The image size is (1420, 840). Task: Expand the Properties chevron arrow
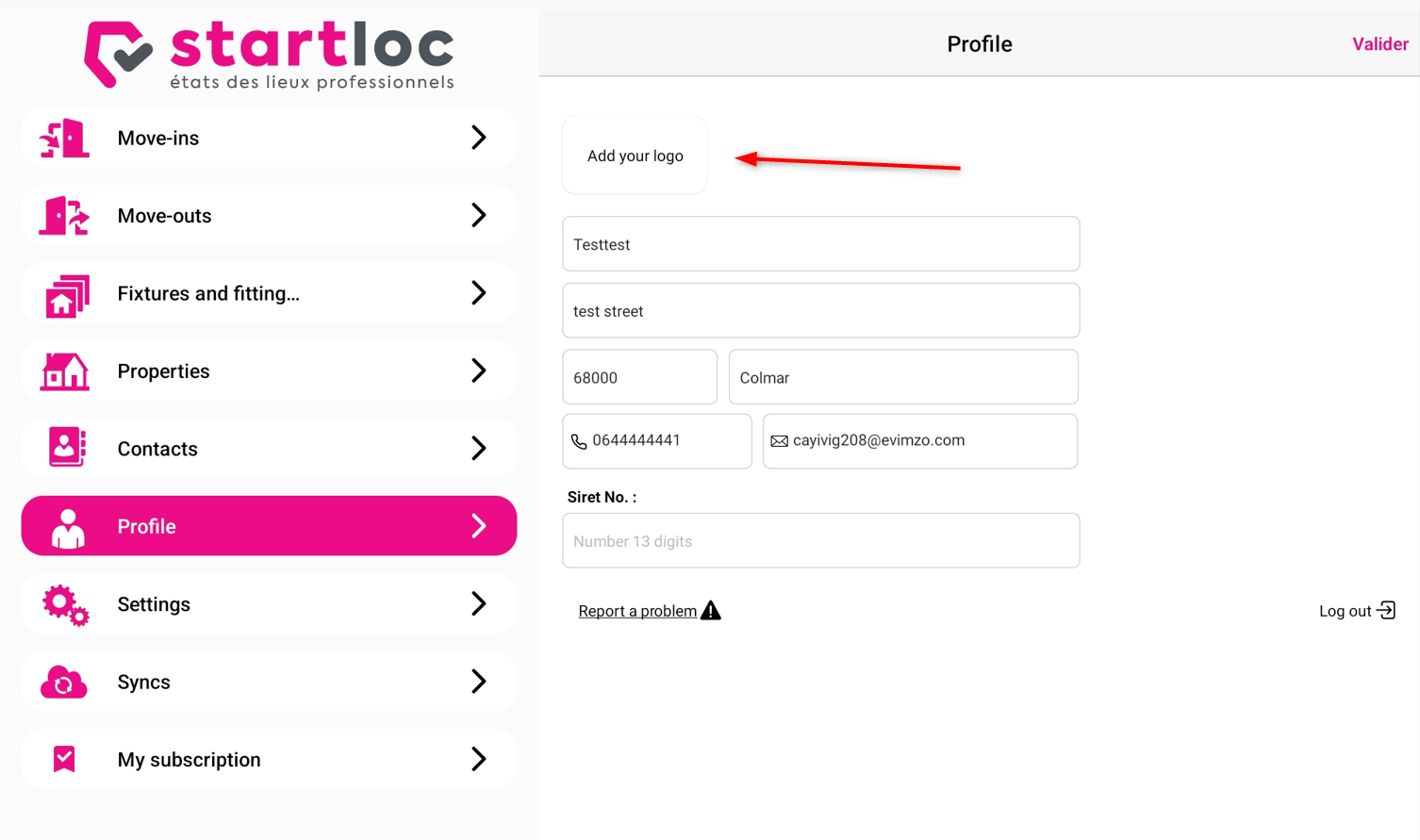point(479,371)
